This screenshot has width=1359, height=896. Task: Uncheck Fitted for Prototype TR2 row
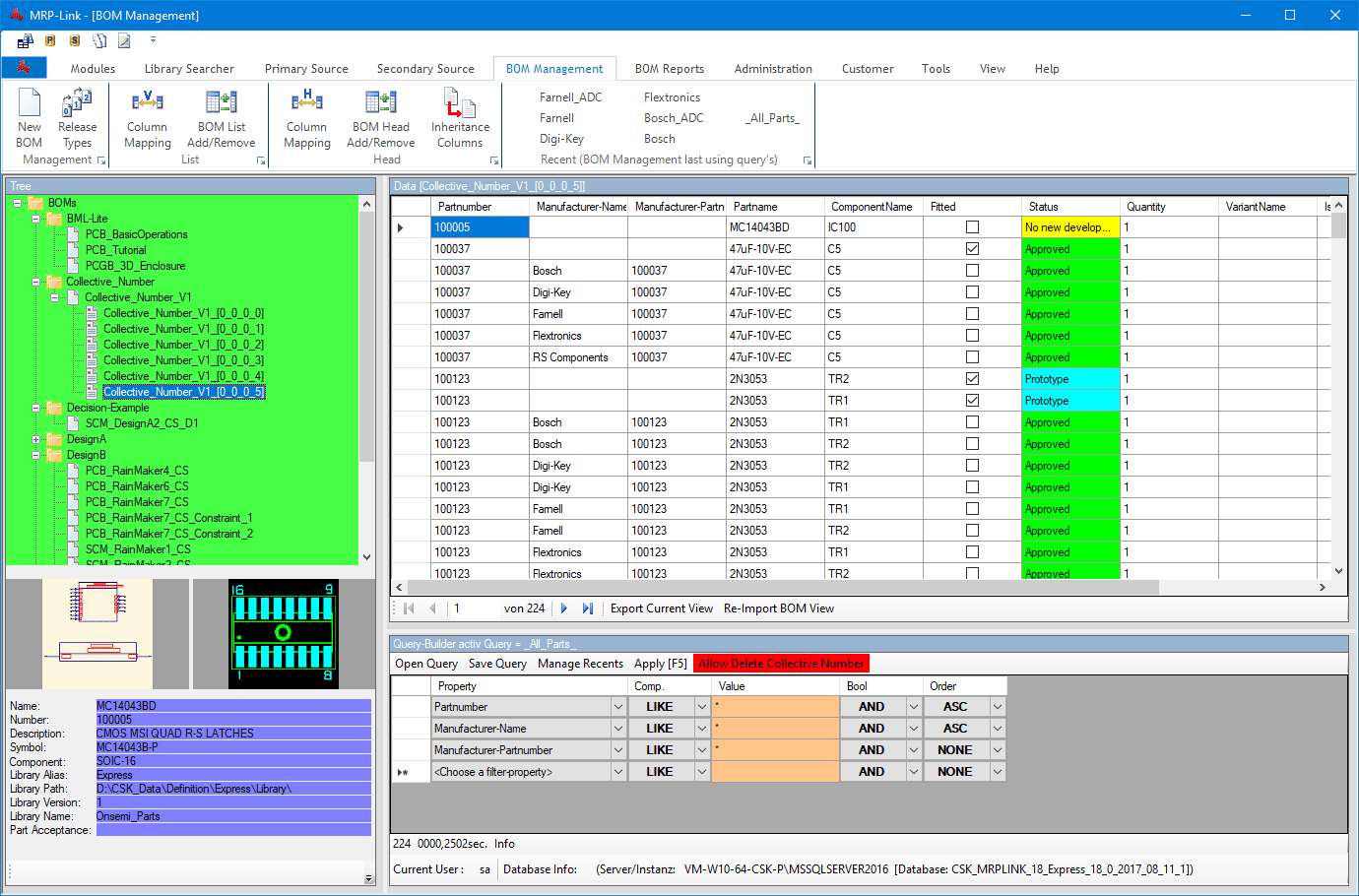coord(972,379)
